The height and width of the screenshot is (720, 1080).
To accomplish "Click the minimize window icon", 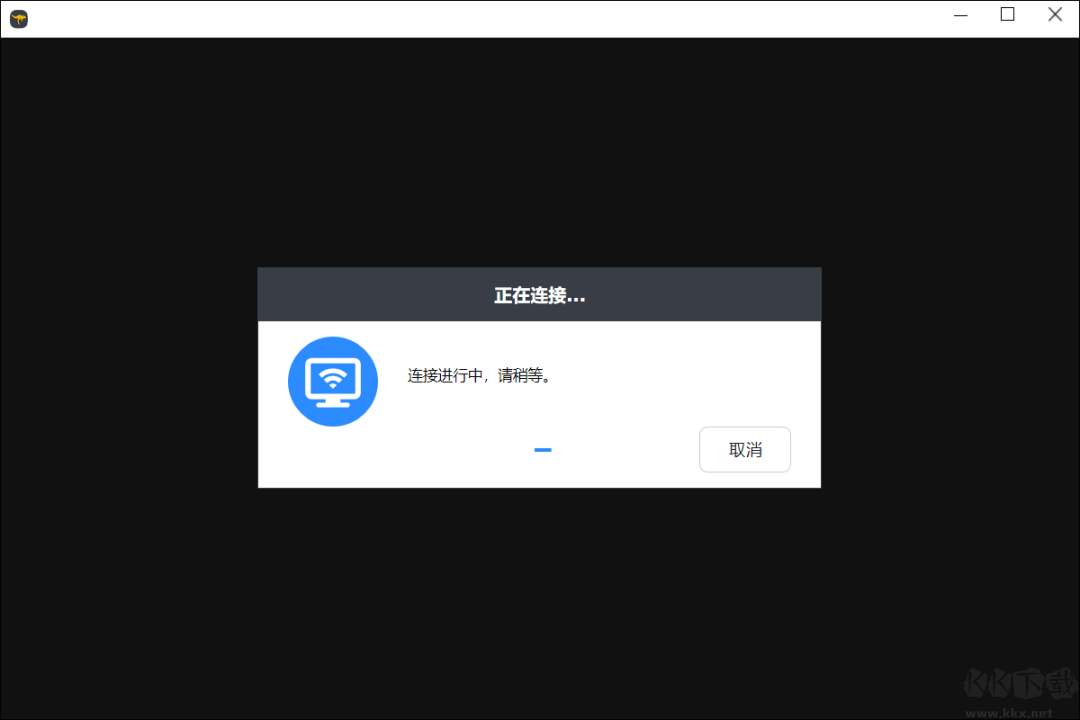I will click(x=960, y=15).
